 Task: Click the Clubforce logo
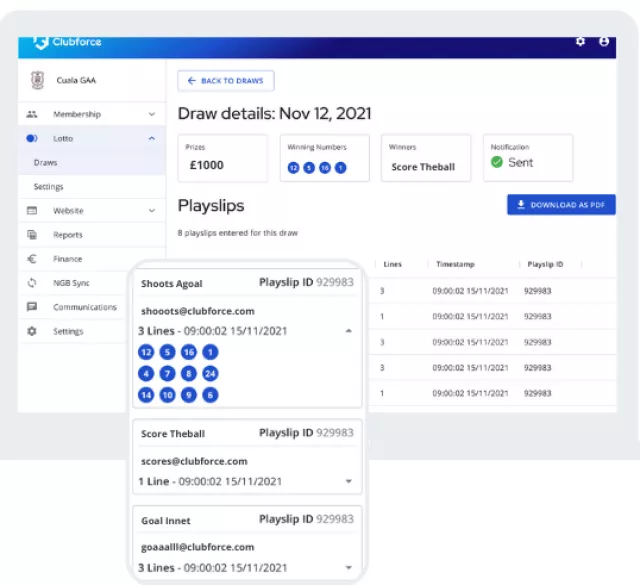pyautogui.click(x=67, y=42)
